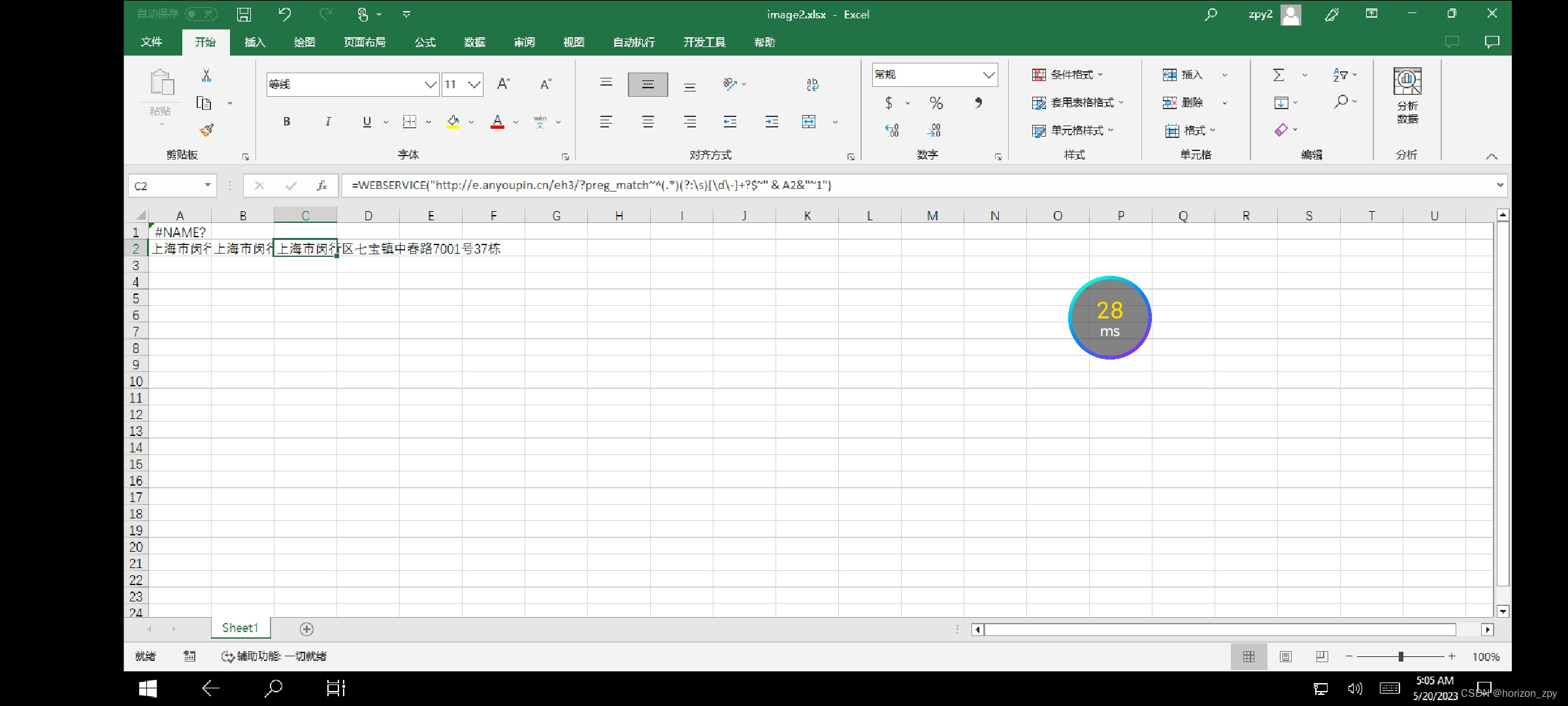The width and height of the screenshot is (1568, 706).
Task: Click the zoom out minus button
Action: (x=1349, y=656)
